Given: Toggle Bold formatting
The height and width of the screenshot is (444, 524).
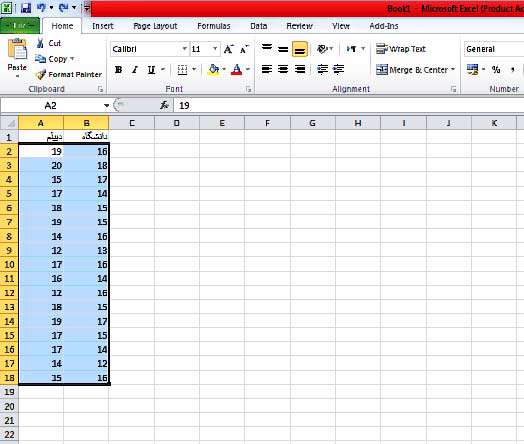Looking at the screenshot, I should click(118, 69).
